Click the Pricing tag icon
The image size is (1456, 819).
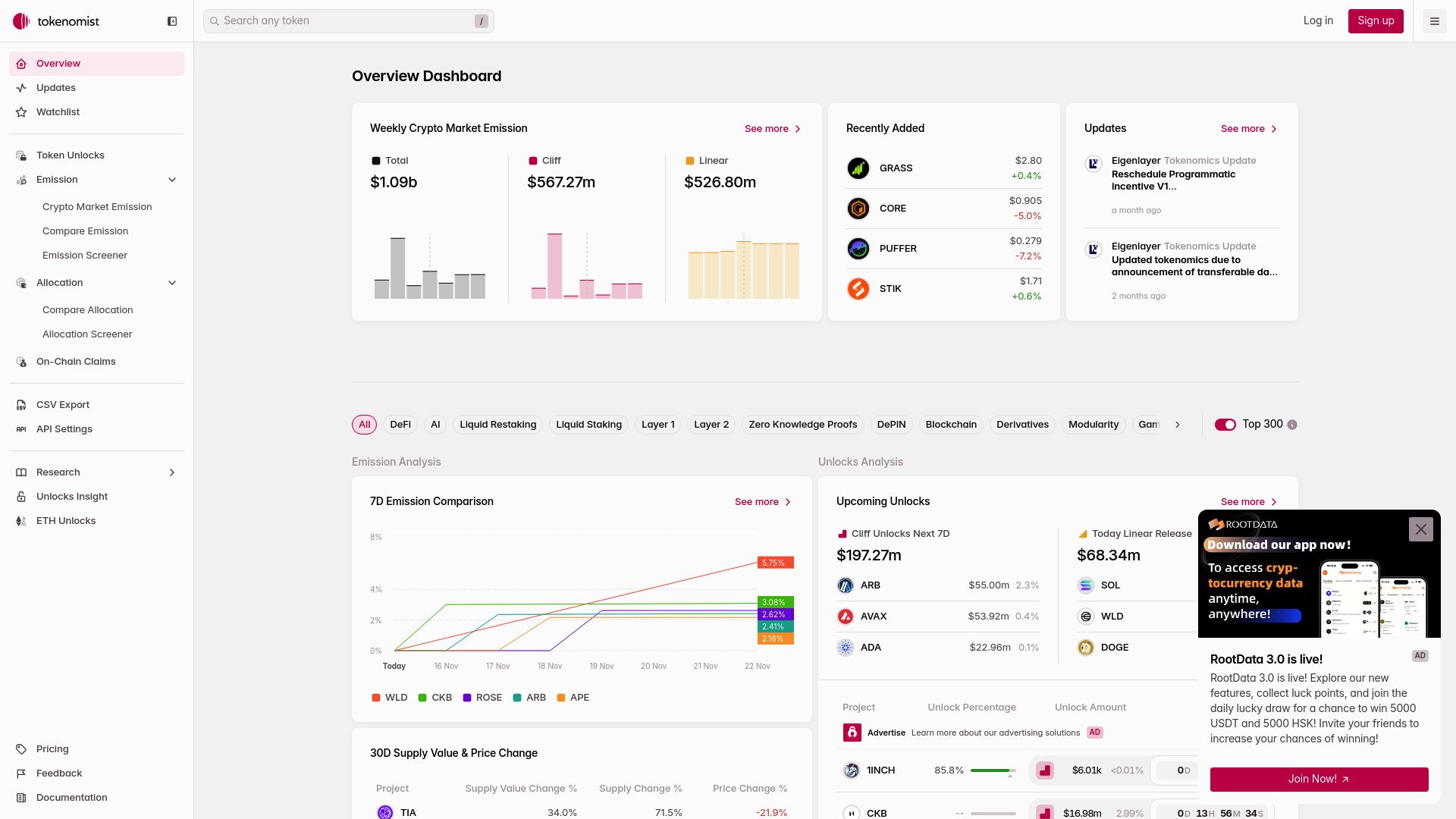point(21,749)
